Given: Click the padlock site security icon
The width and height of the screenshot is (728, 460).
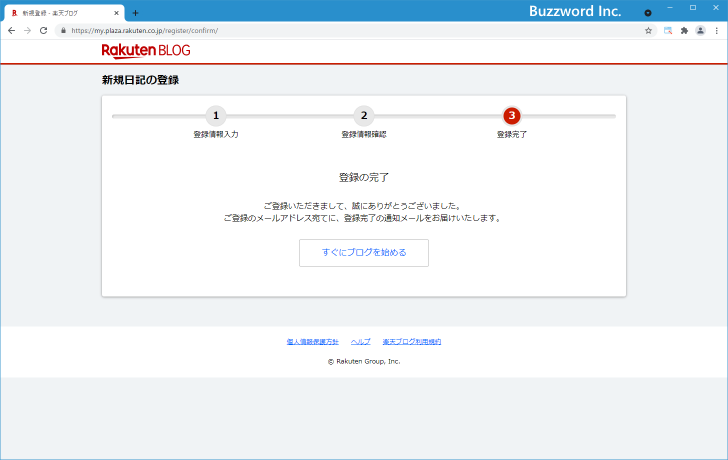Looking at the screenshot, I should coord(64,31).
